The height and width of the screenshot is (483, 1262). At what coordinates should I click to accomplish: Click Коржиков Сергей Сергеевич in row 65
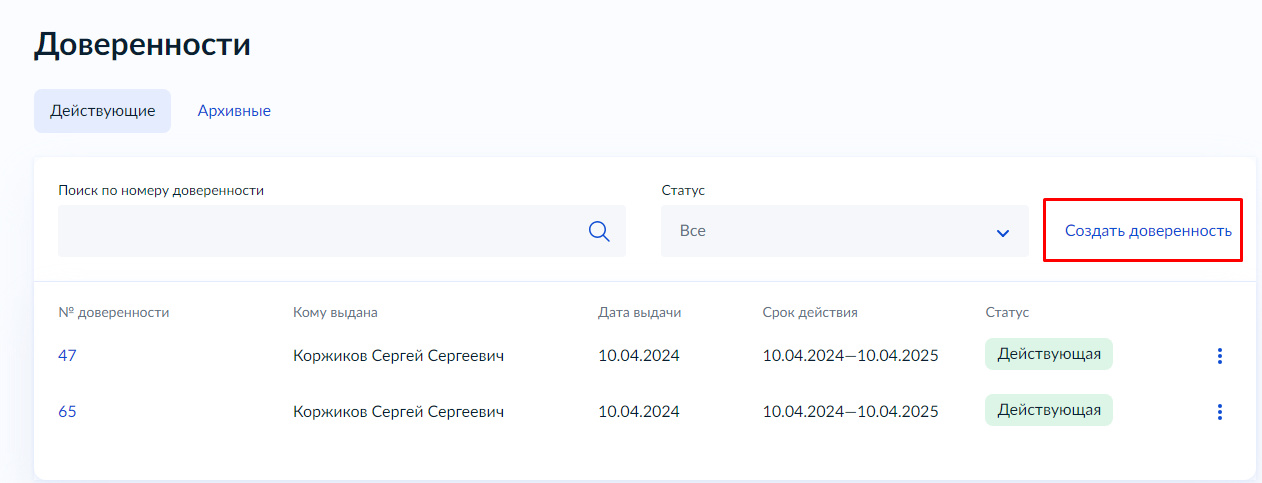click(x=398, y=411)
